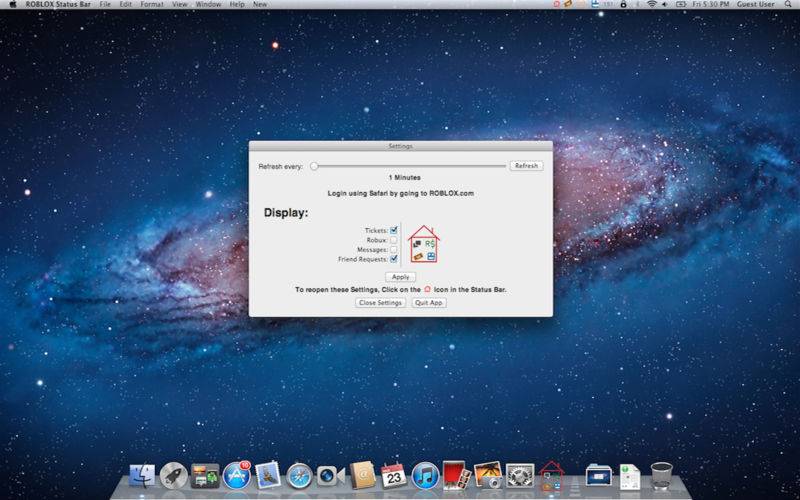The height and width of the screenshot is (500, 800).
Task: Open Finder from the Dock
Action: (x=142, y=476)
